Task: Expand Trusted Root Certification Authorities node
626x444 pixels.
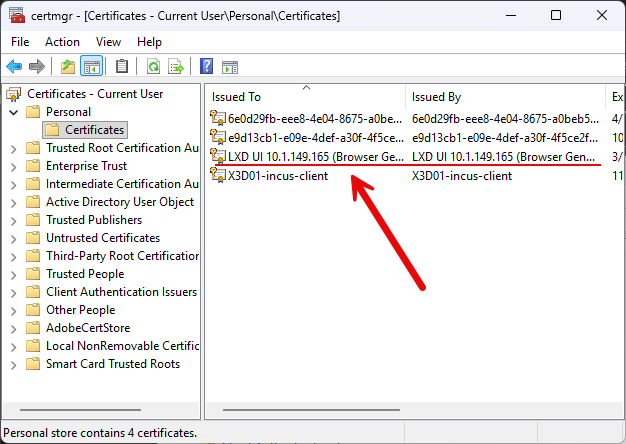Action: pos(14,149)
